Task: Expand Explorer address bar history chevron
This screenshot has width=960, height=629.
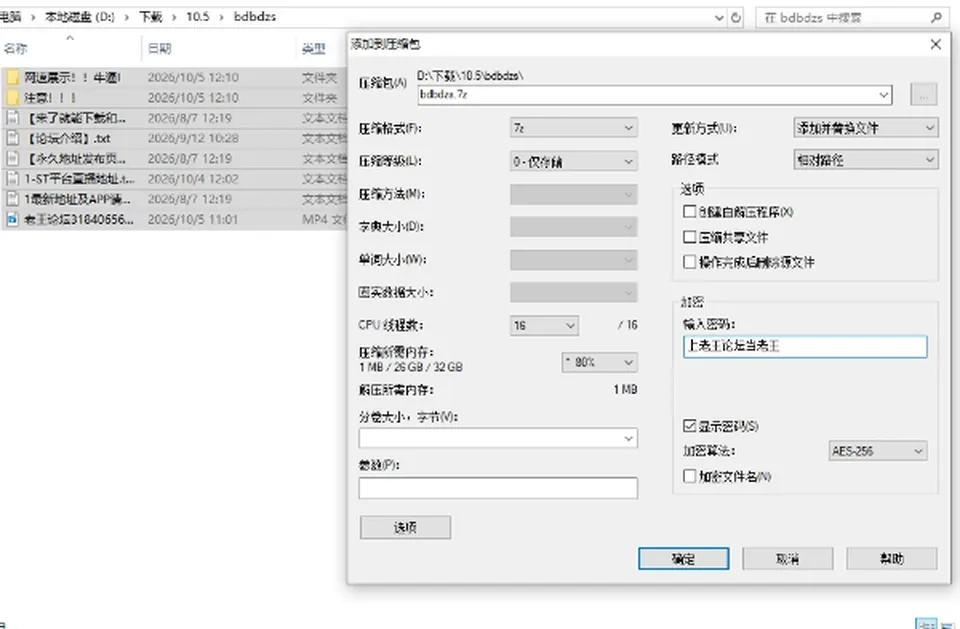Action: coord(719,18)
